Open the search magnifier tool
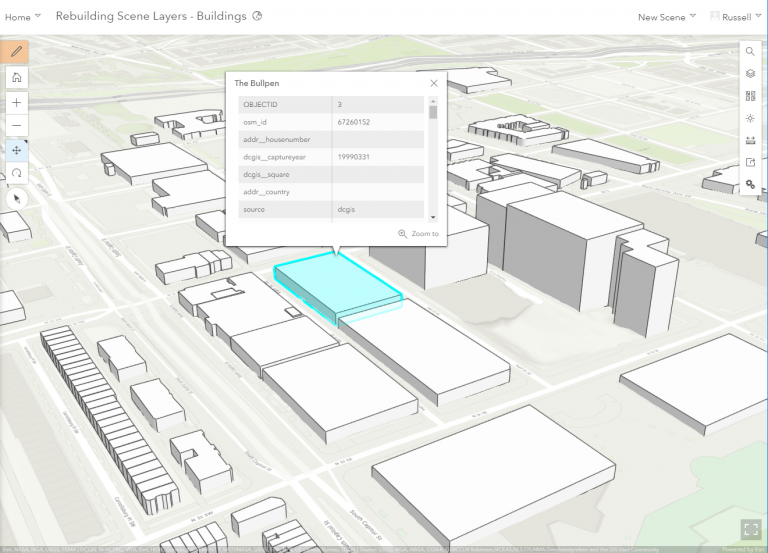 (750, 51)
